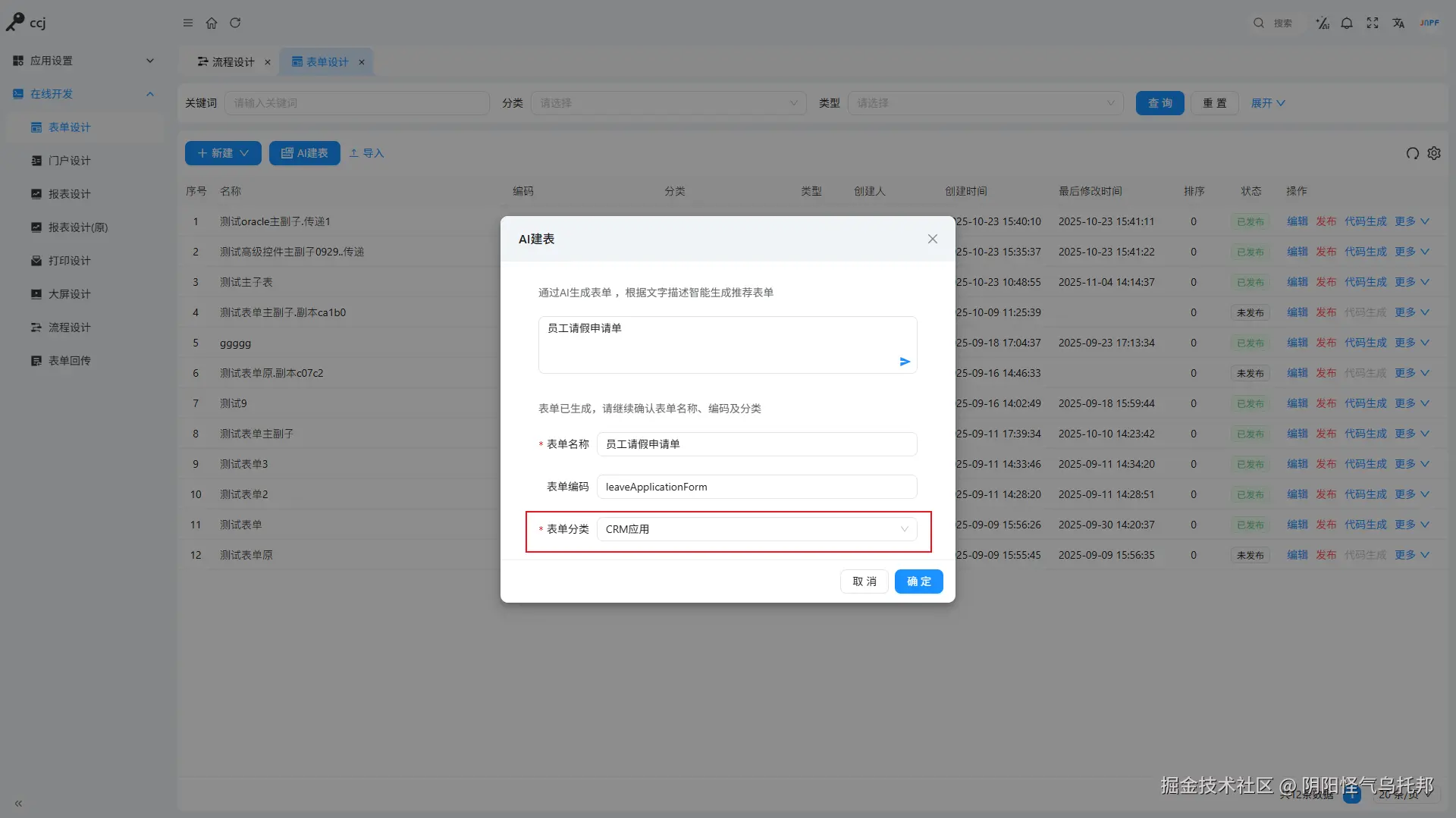Select the row named 测试9
Viewport: 1456px width, 818px height.
pos(812,403)
